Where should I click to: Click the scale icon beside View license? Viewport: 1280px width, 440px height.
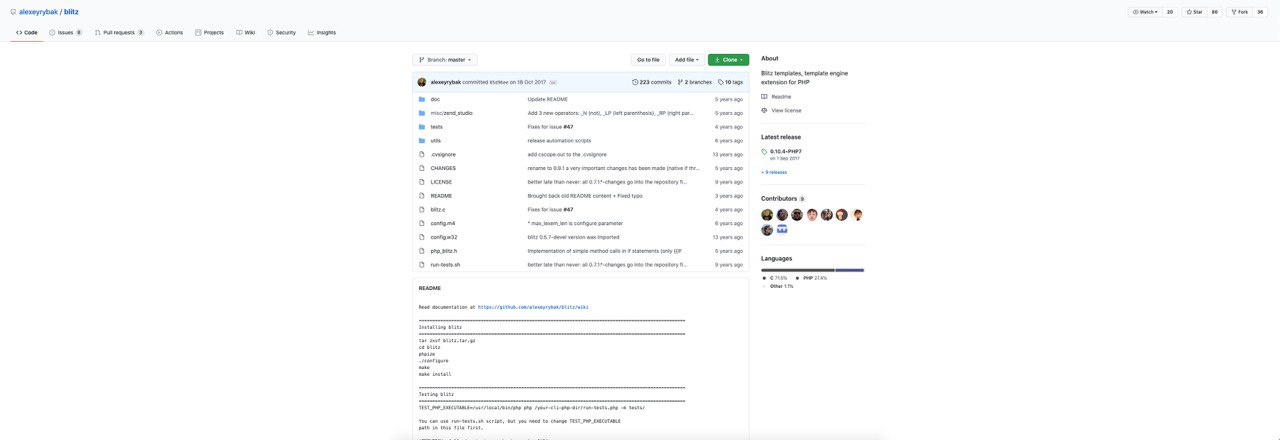pos(765,110)
